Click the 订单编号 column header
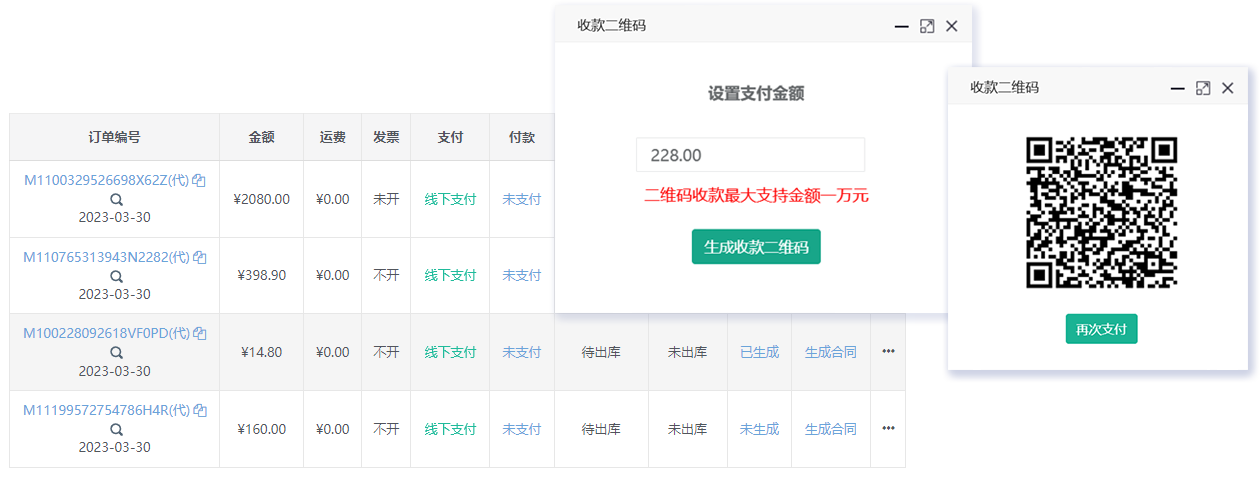 [114, 137]
